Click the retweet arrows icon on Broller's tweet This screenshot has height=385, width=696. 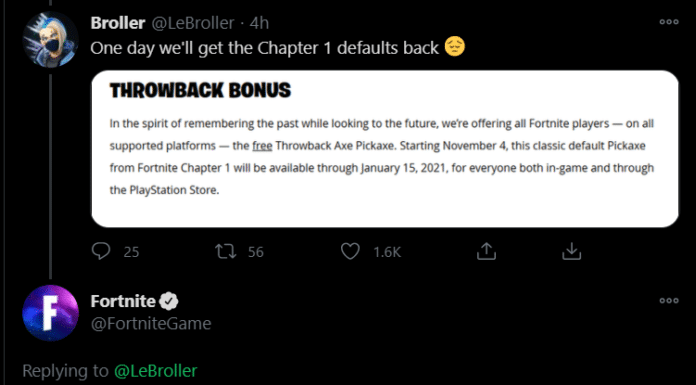pos(225,251)
